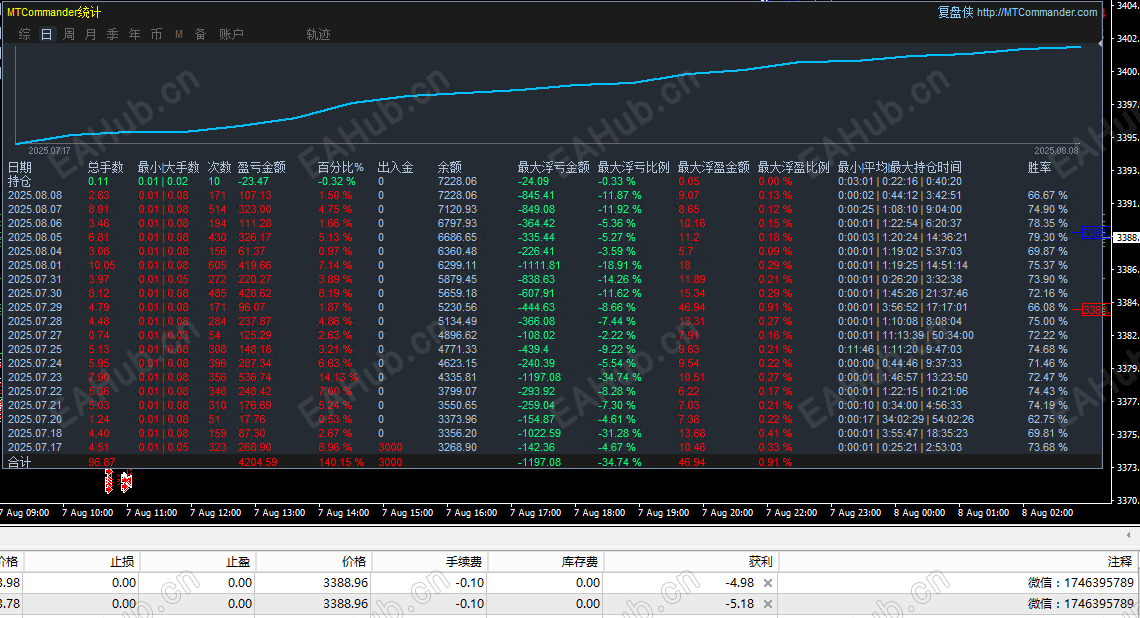Close the second order with -5.18 profit
Viewport: 1140px width, 618px height.
tap(768, 604)
